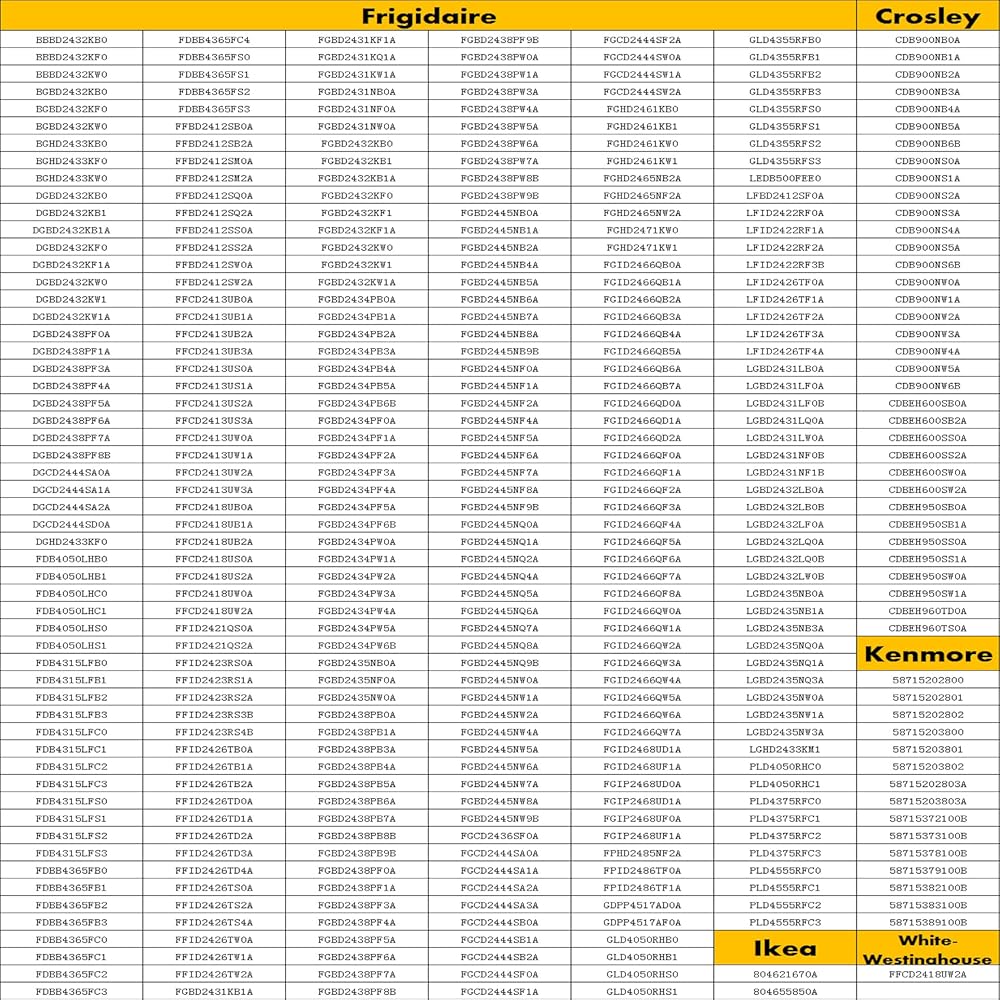
Task: Select Crosley model CDBEH960TS0A
Action: (927, 628)
